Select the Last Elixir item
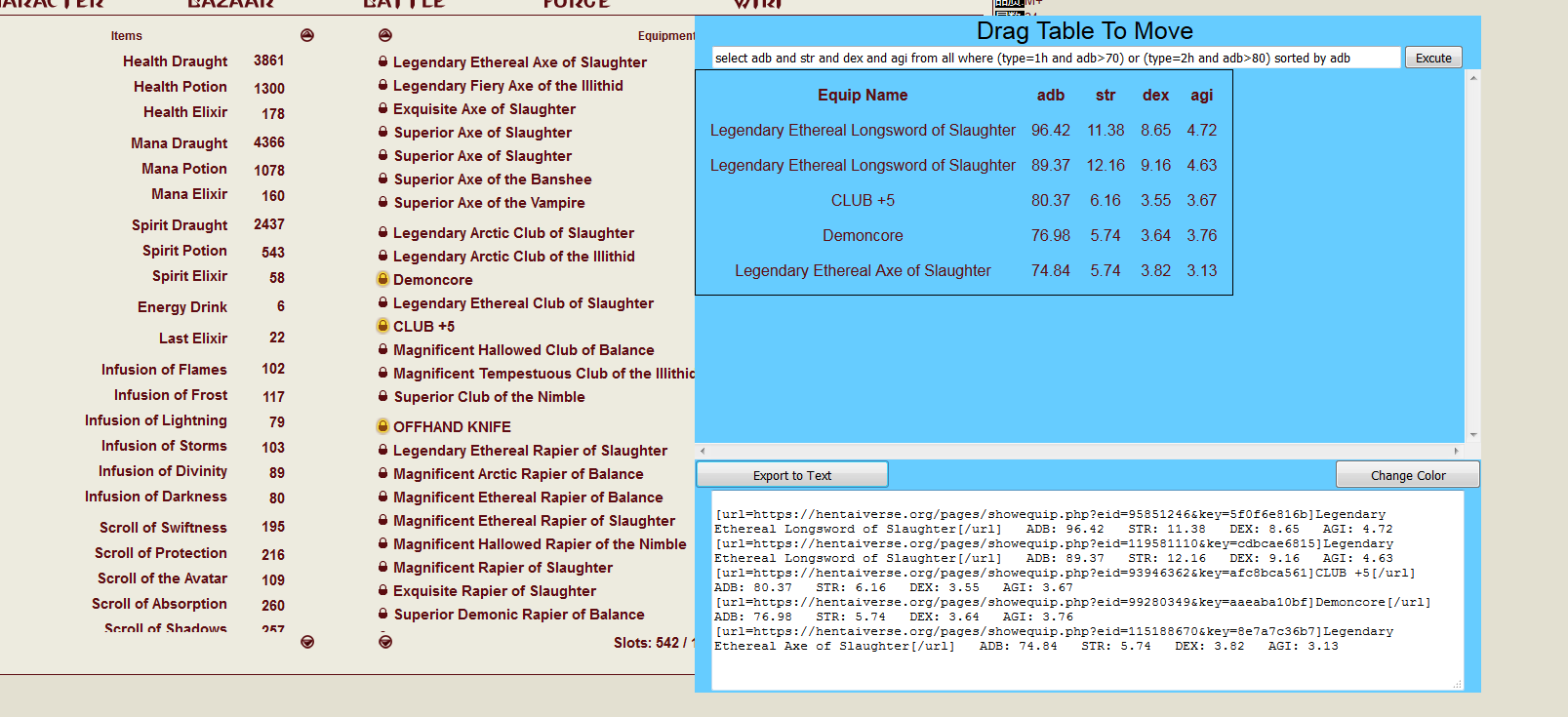1568x717 pixels. coord(193,339)
